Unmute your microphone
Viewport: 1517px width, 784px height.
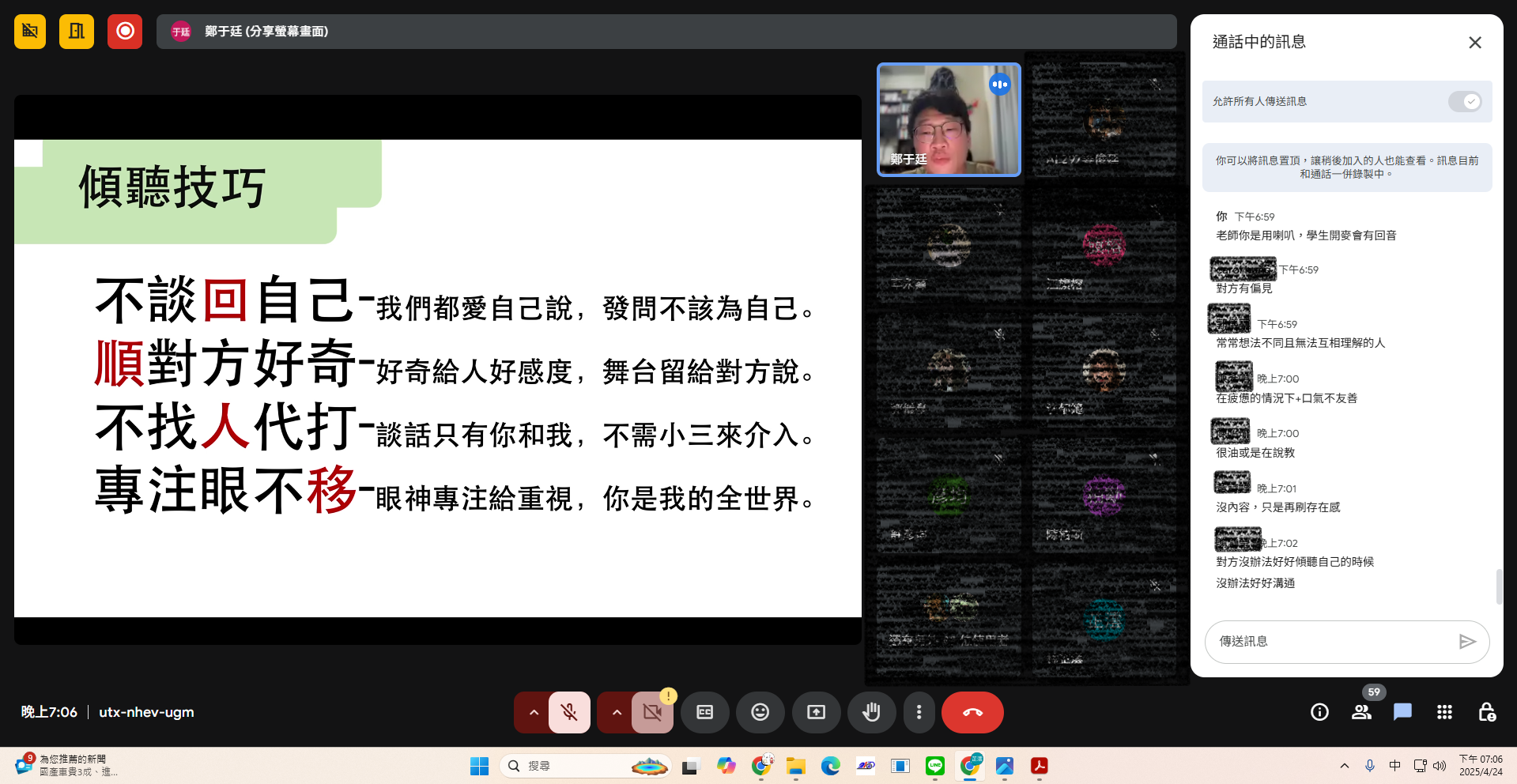tap(569, 712)
